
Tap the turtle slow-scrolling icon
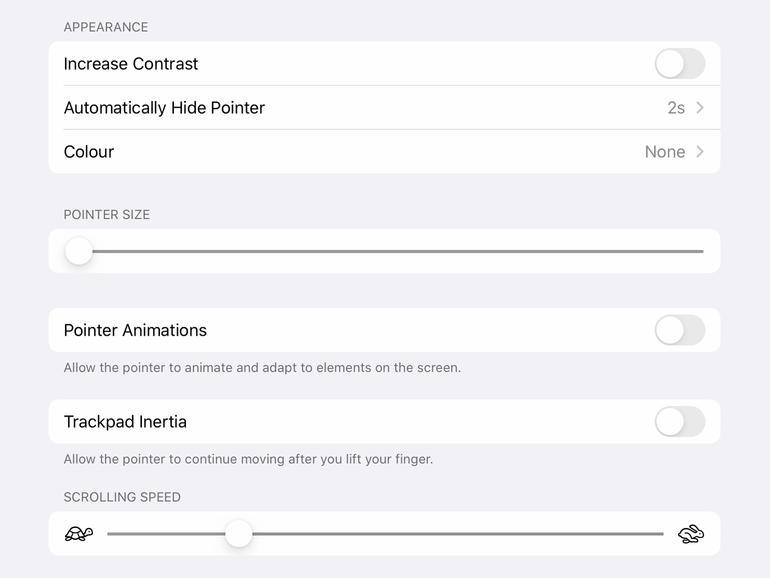79,534
